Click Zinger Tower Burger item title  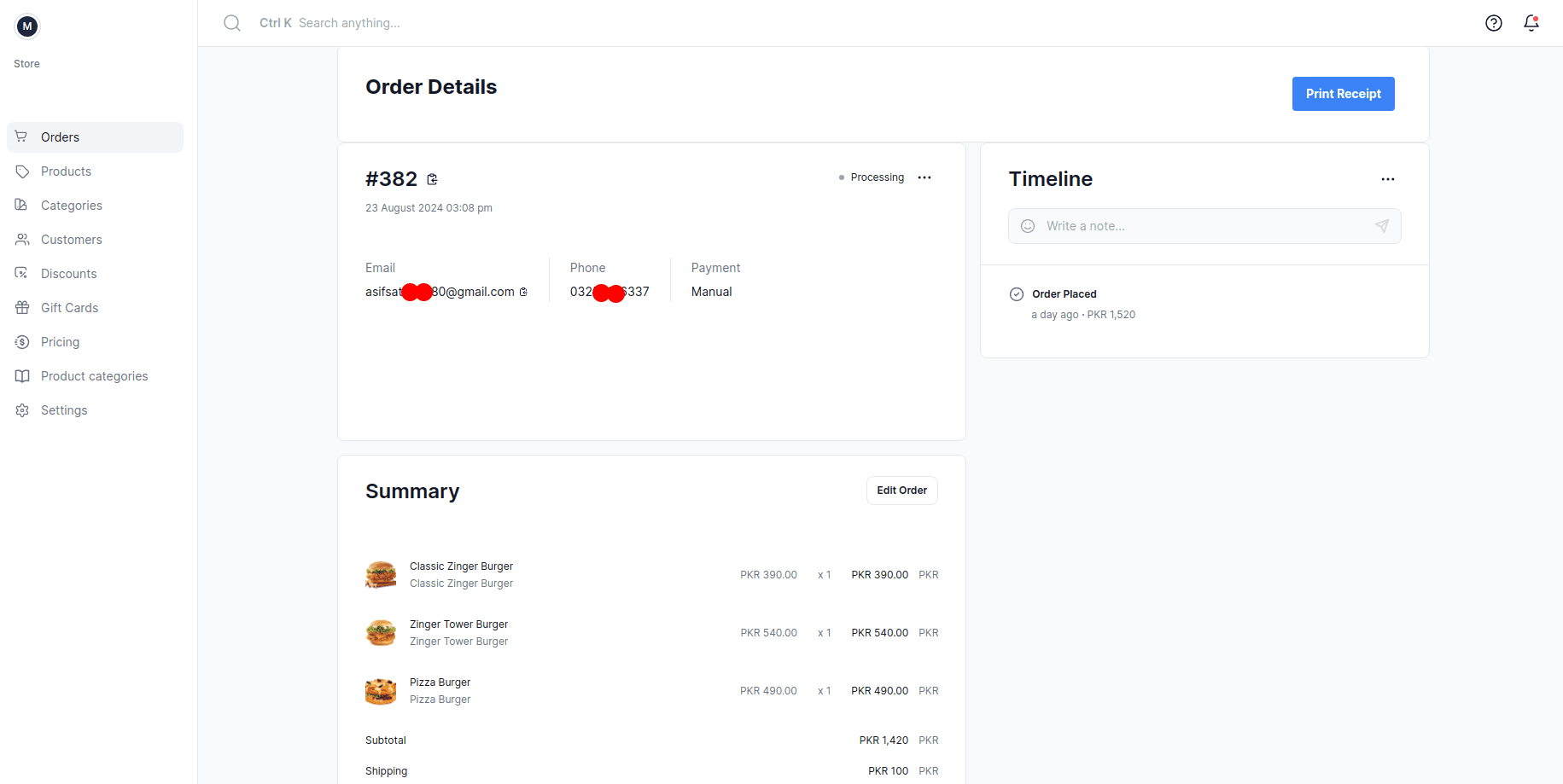pos(458,624)
